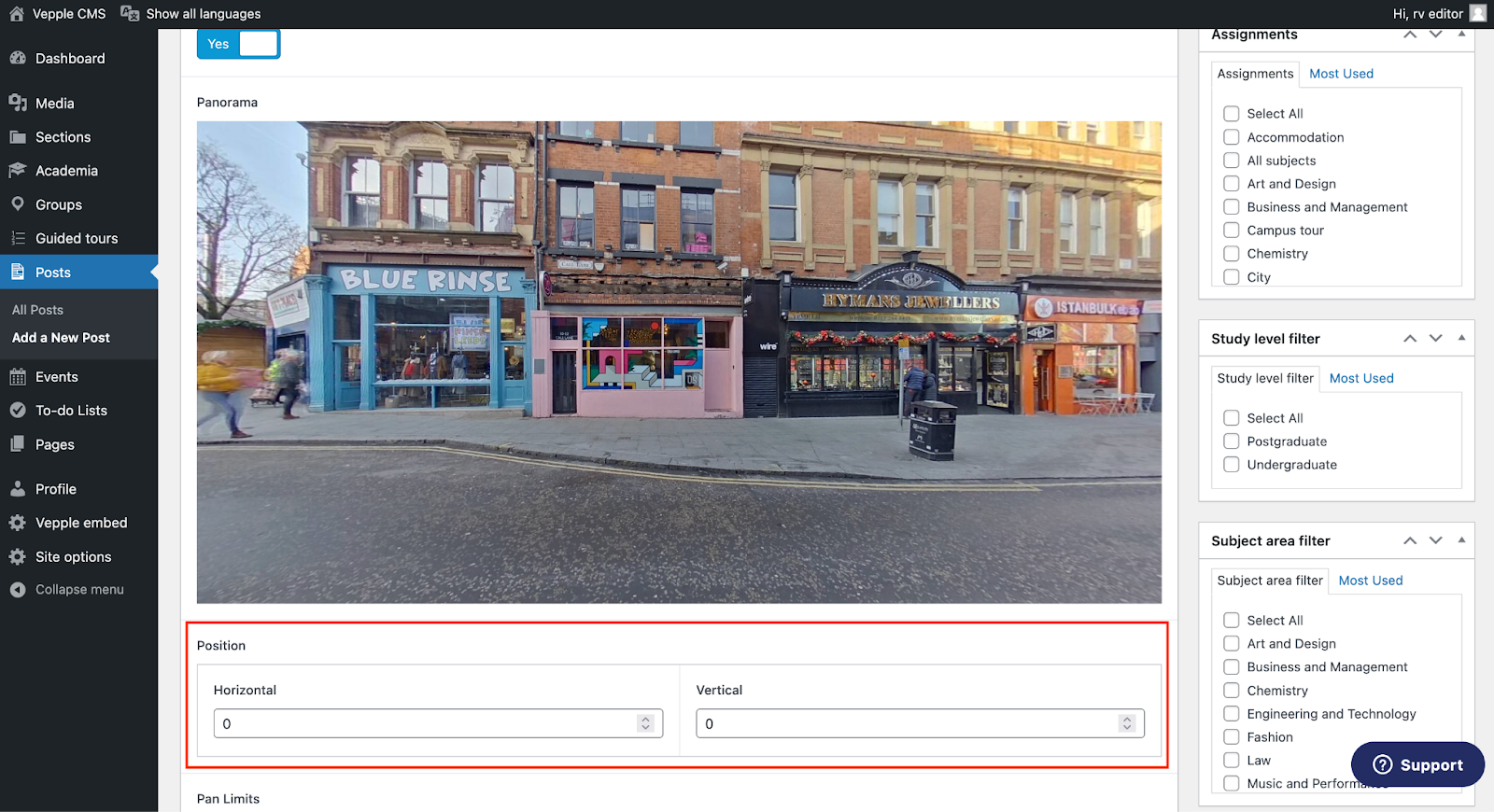This screenshot has height=812, width=1494.
Task: Check Art and Design in Assignments
Action: tap(1232, 184)
